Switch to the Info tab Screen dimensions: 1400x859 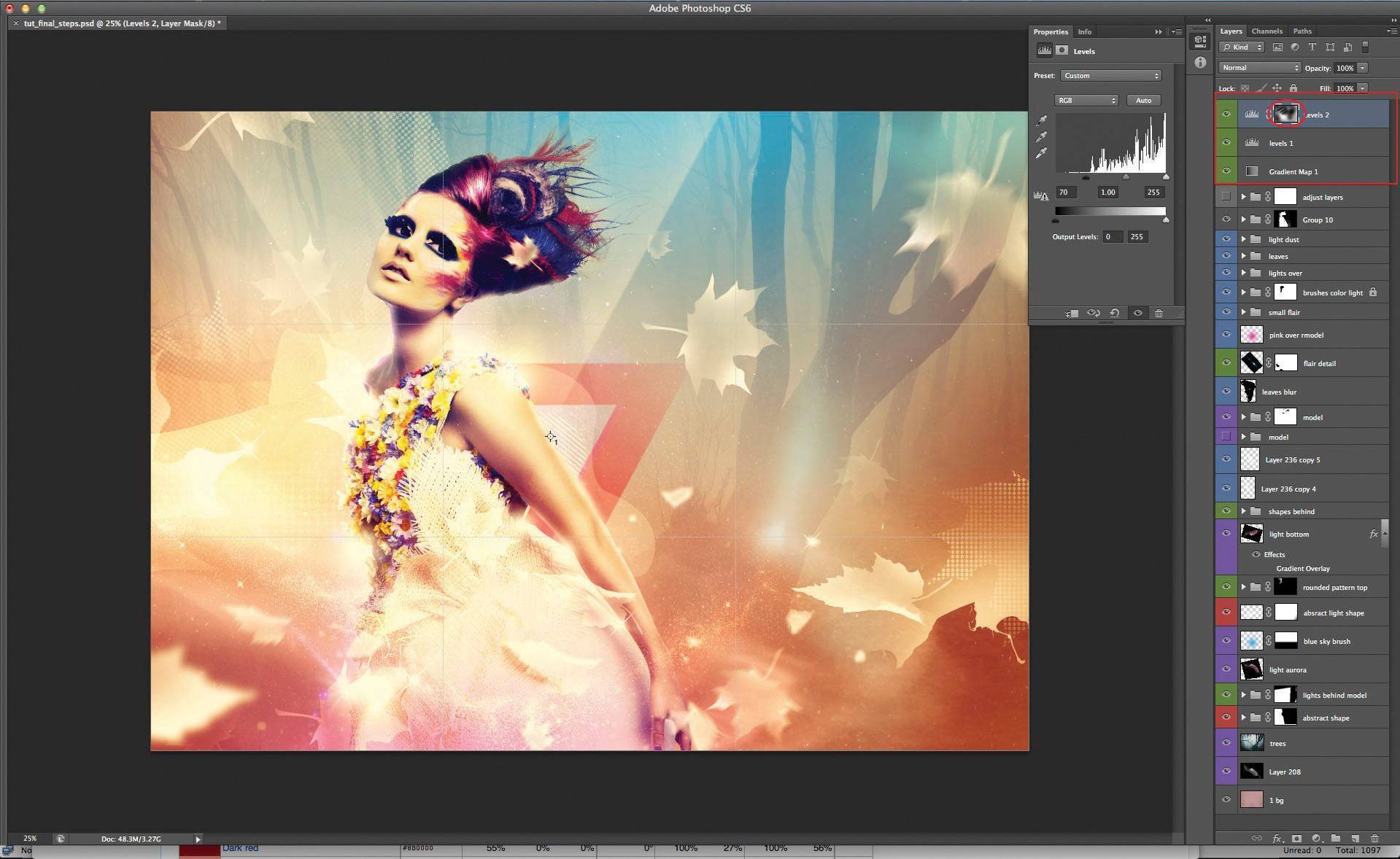coord(1085,32)
